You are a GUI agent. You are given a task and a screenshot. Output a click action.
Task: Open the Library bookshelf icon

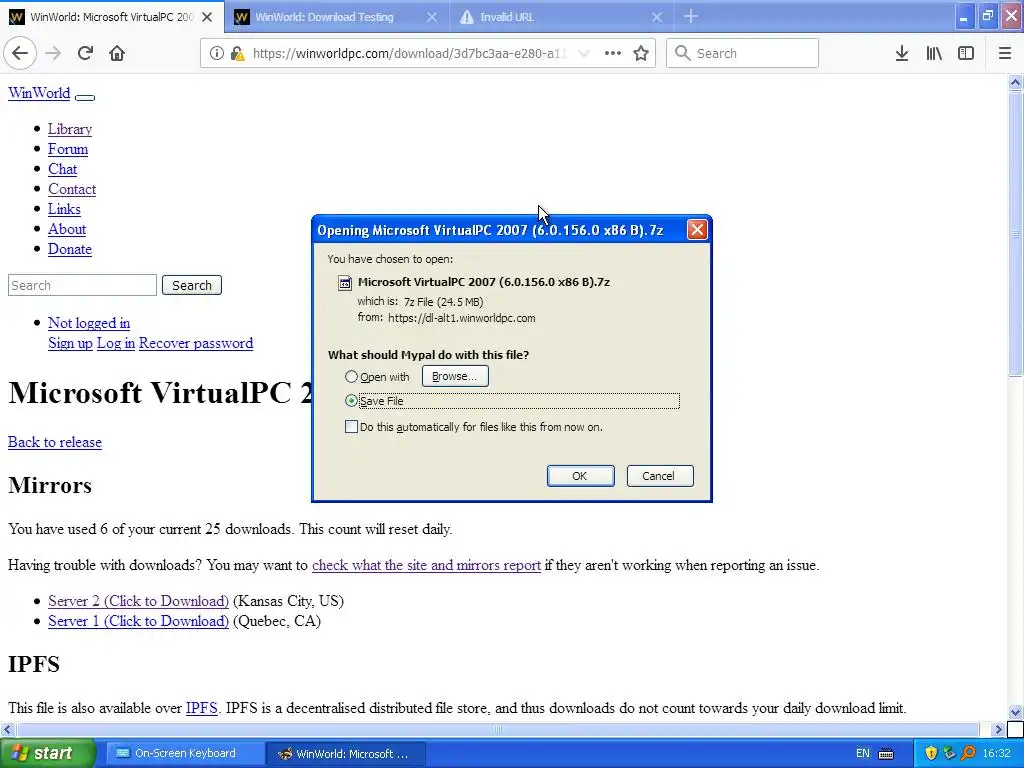934,53
